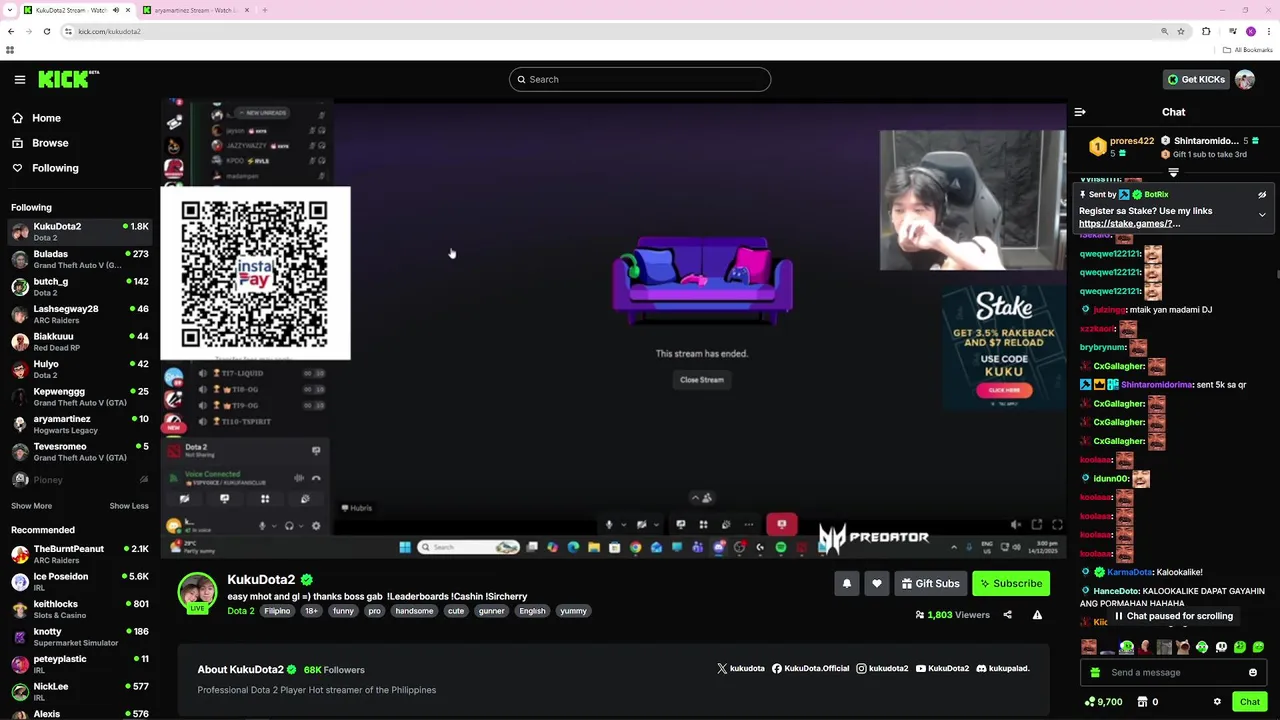Open Lashsegway28 channel in sidebar
The width and height of the screenshot is (1280, 720).
pos(80,314)
